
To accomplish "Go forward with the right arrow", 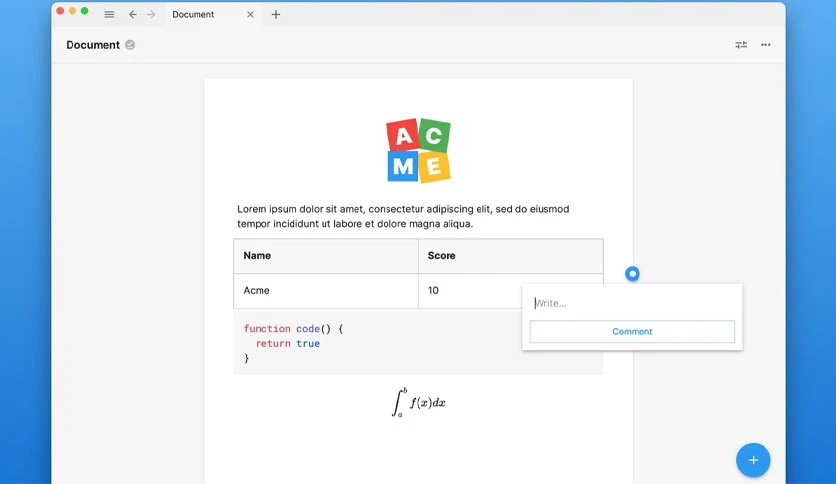I will pyautogui.click(x=151, y=14).
